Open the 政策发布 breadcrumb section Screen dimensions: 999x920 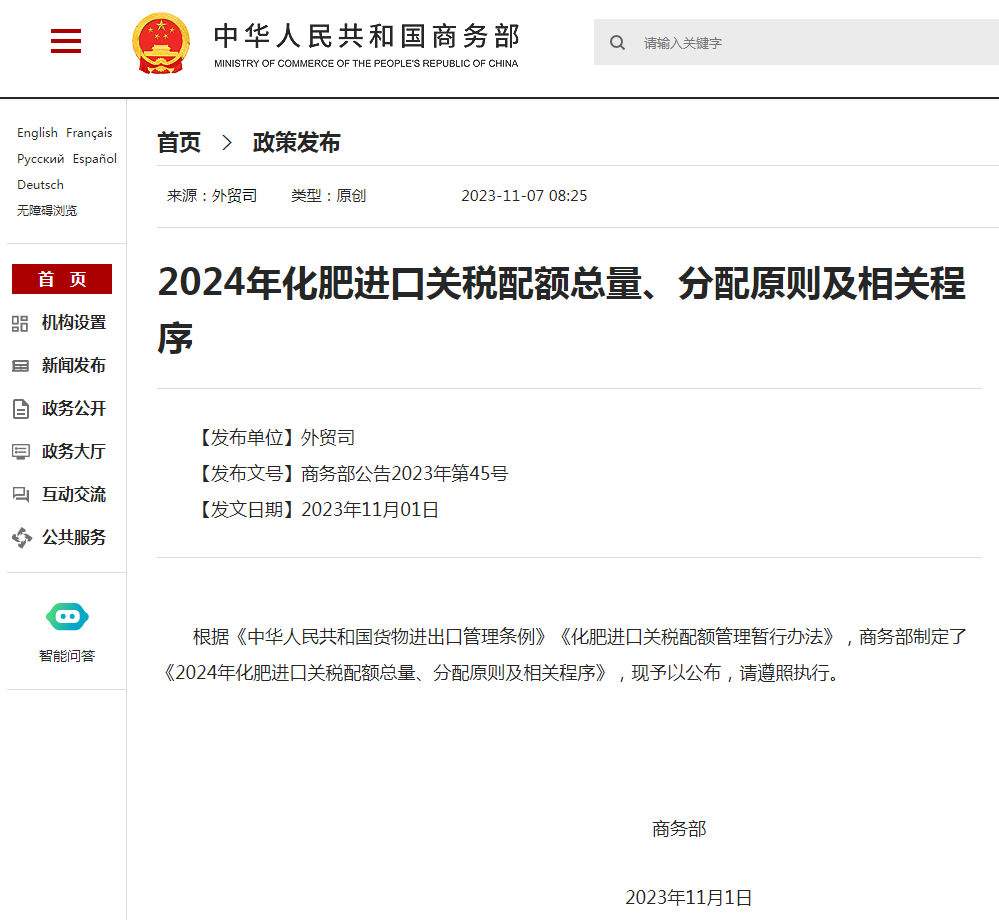click(x=296, y=142)
